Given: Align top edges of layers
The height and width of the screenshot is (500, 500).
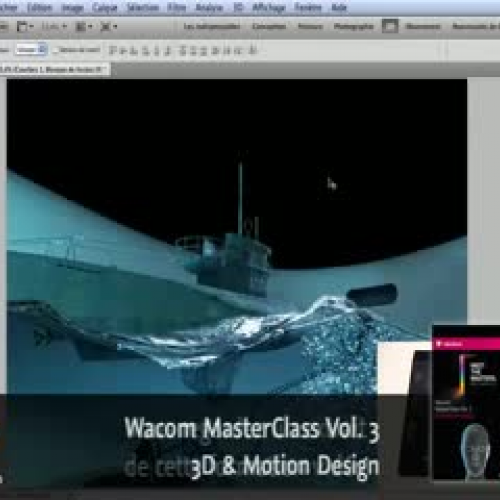Looking at the screenshot, I should pos(113,50).
